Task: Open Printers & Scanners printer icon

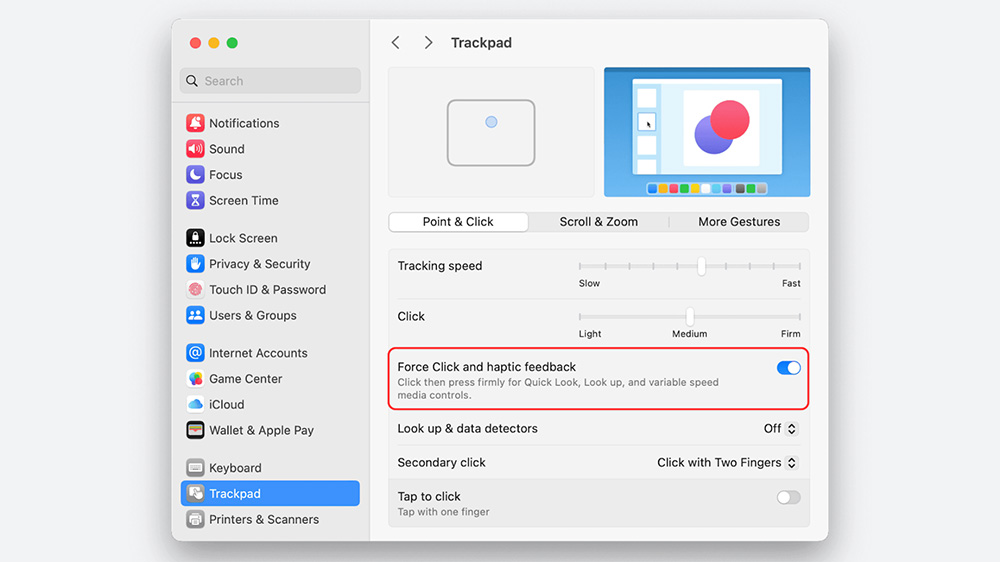Action: [x=195, y=519]
